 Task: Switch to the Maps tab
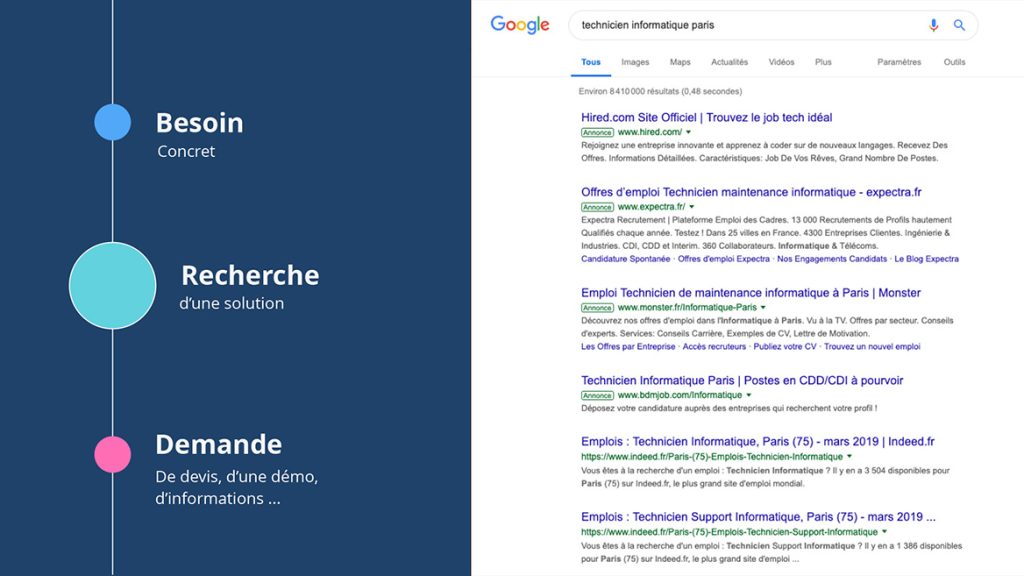click(x=680, y=62)
